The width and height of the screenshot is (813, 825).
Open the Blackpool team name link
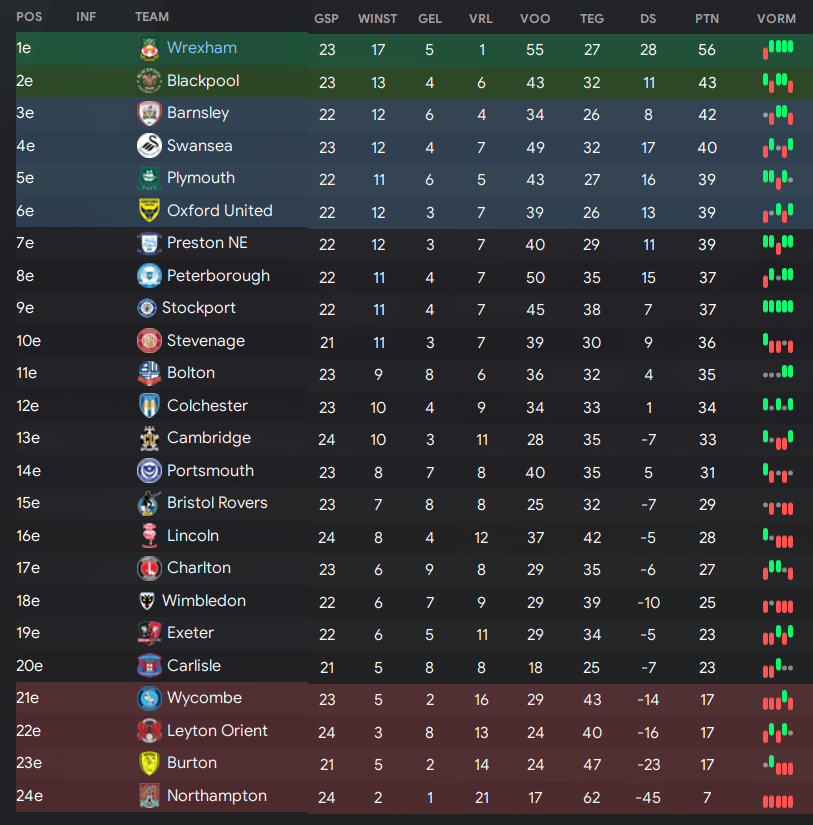pos(203,81)
